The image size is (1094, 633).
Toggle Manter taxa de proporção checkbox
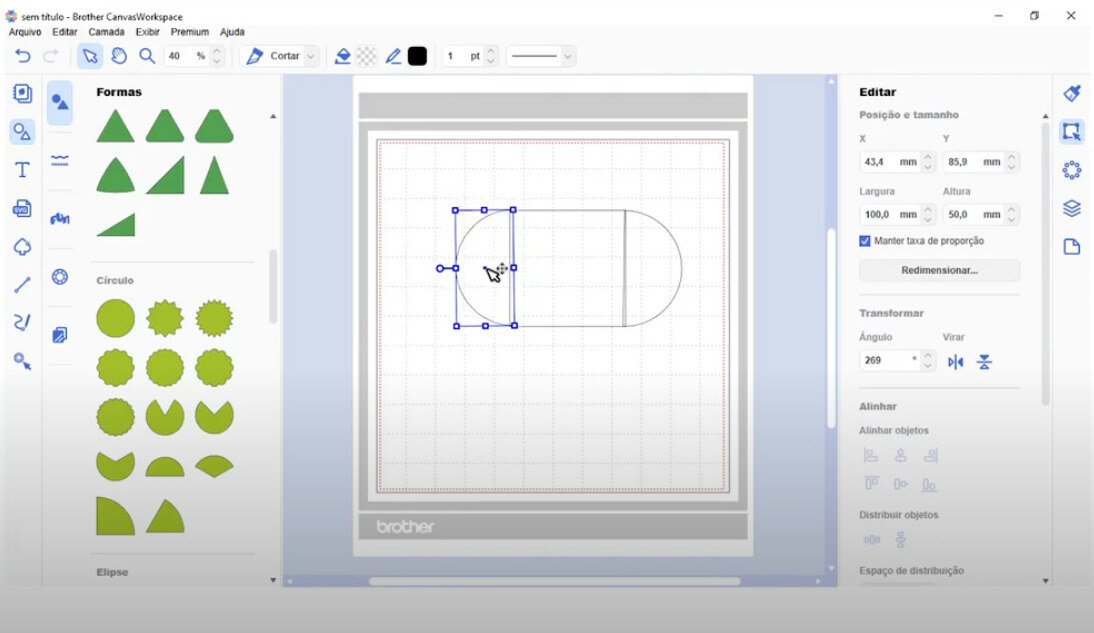[865, 241]
